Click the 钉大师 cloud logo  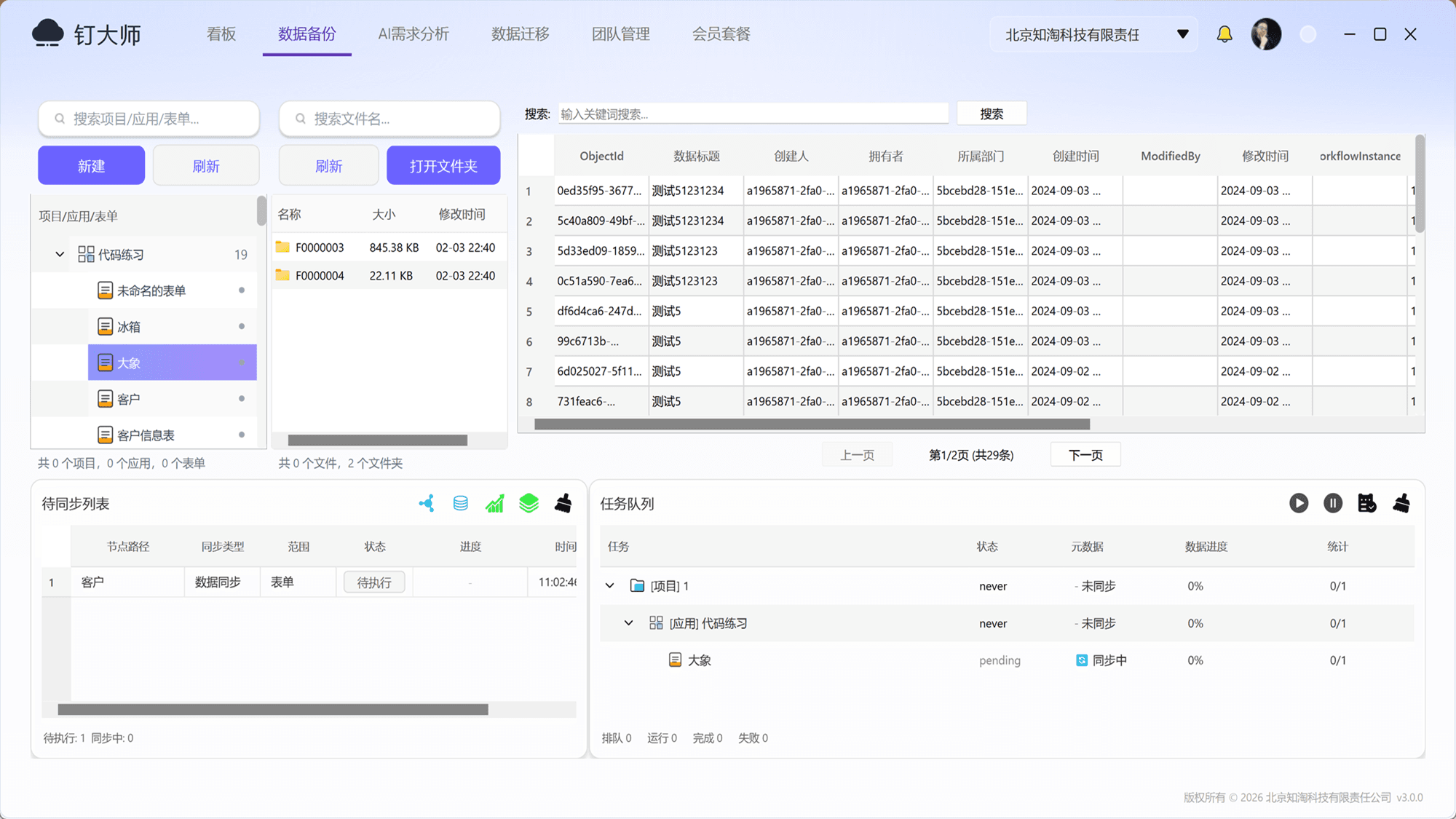click(48, 33)
